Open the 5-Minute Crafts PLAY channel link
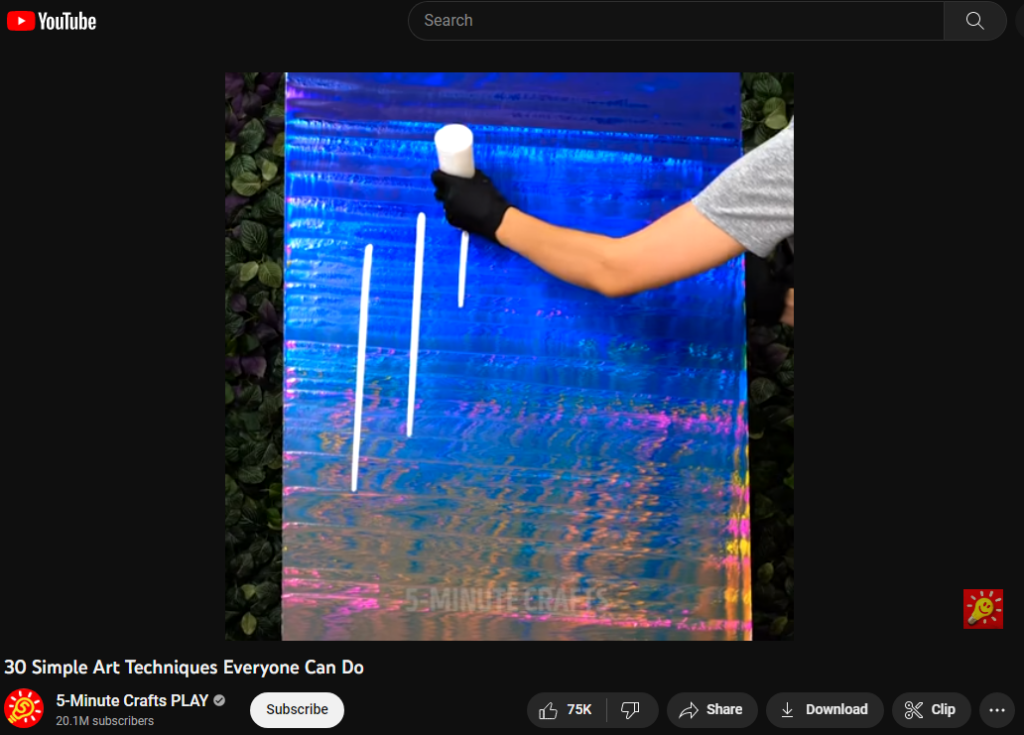1024x735 pixels. click(x=132, y=700)
